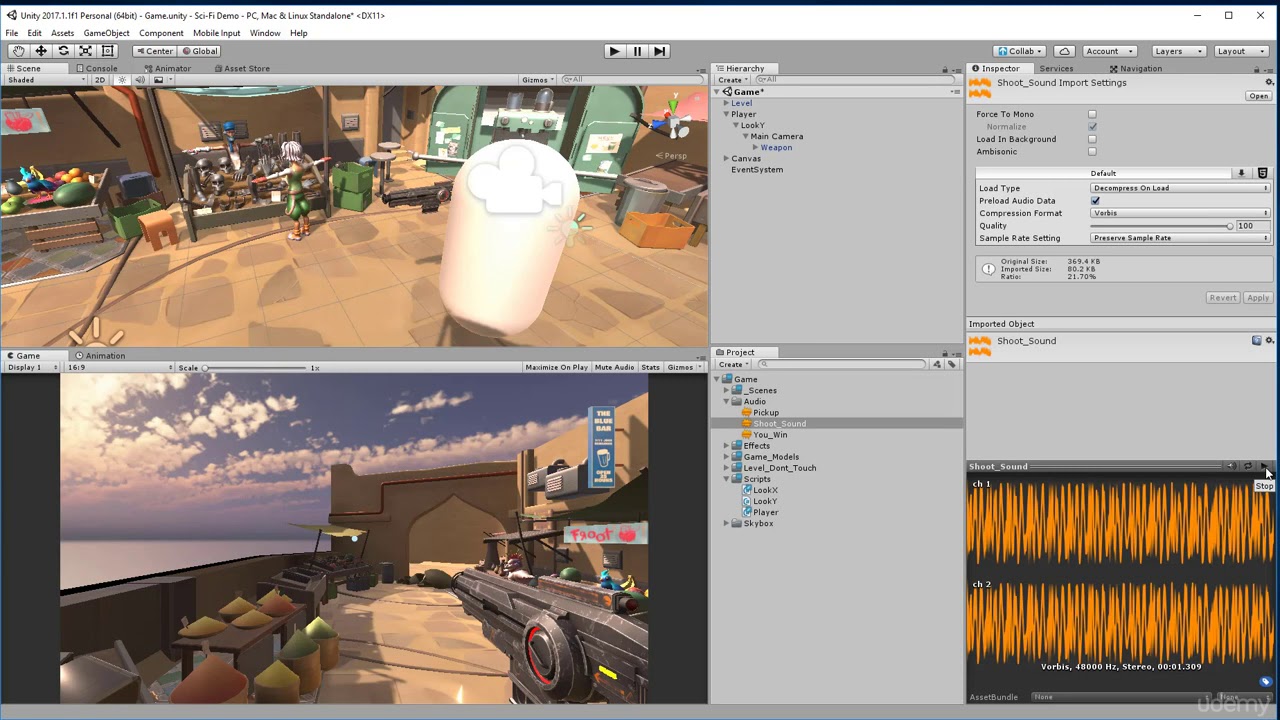
Task: Select the Rect Transform tool
Action: point(108,51)
